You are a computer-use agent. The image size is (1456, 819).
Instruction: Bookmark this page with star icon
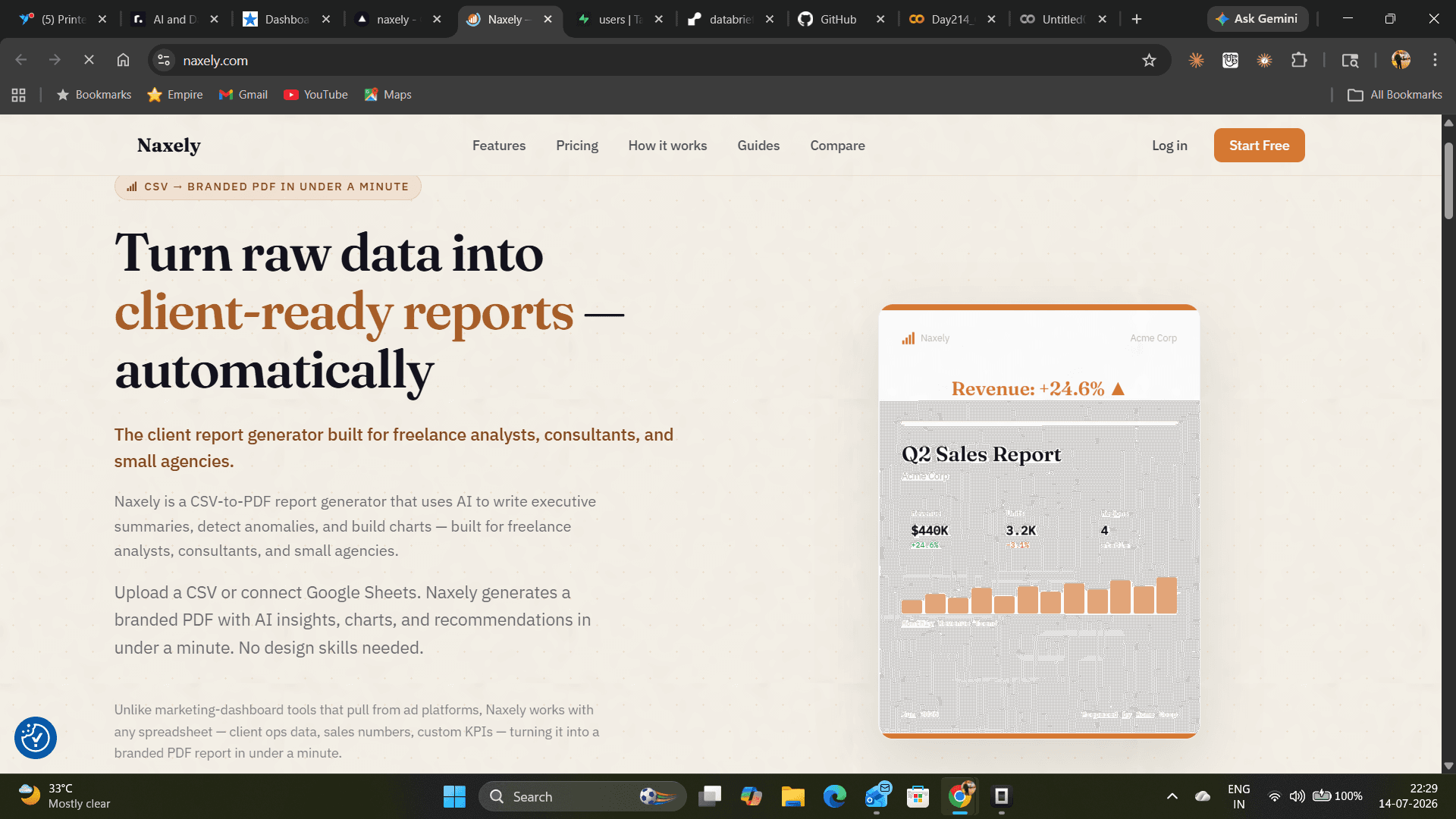(x=1149, y=60)
